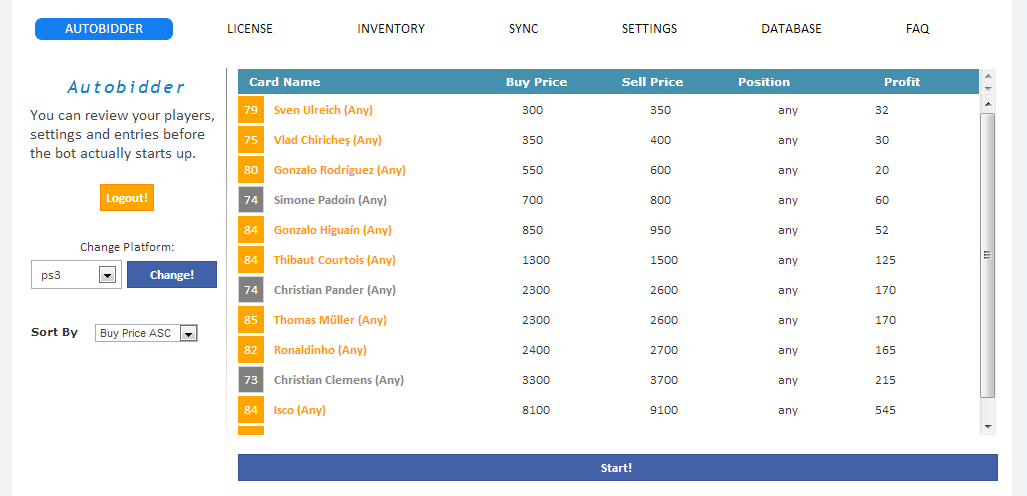The width and height of the screenshot is (1027, 496).
Task: Click the scroll down arrow of the card list
Action: [988, 427]
